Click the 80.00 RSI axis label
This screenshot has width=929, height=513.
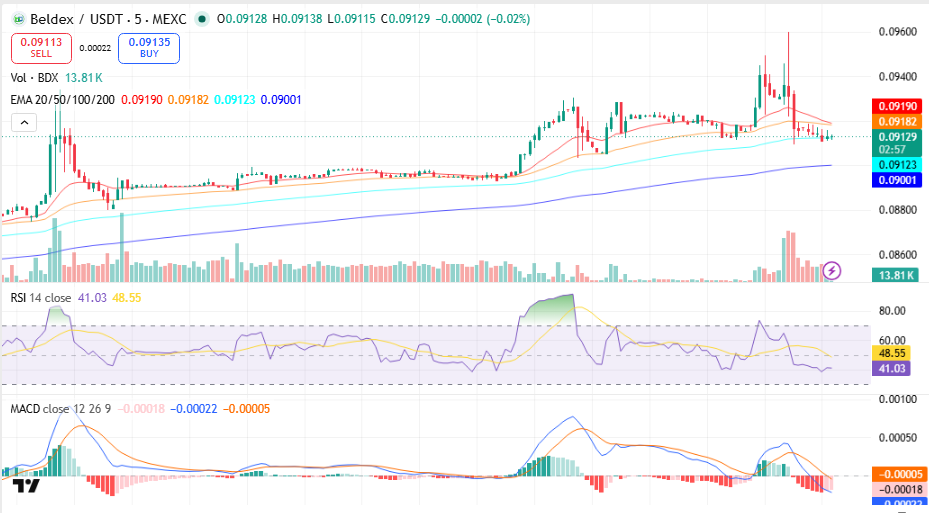pos(892,310)
